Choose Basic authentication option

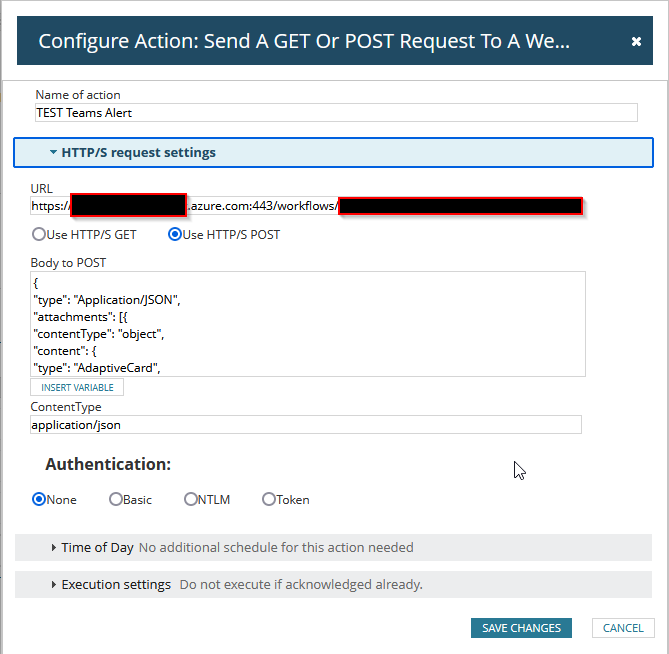[x=116, y=499]
